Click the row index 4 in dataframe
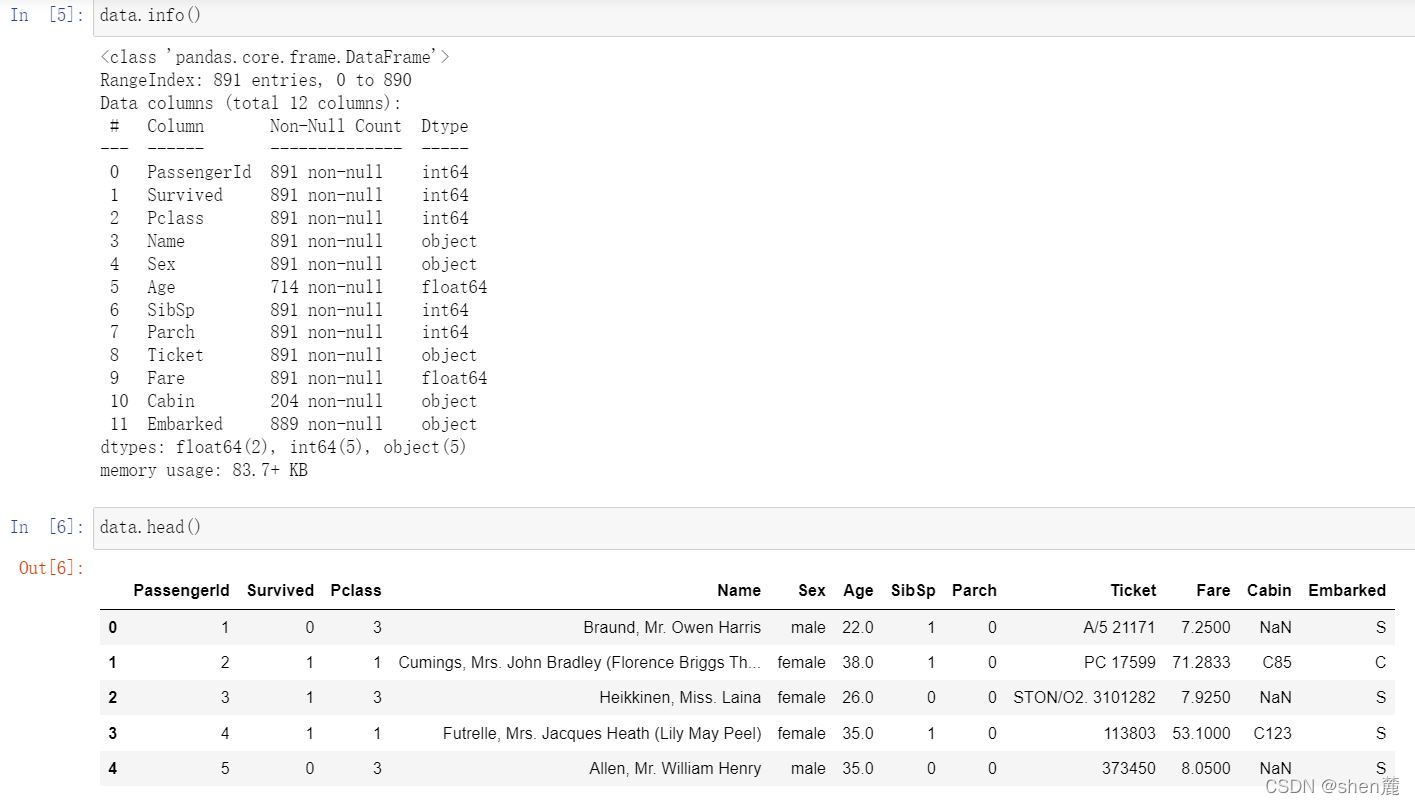The height and width of the screenshot is (805, 1415). pos(112,768)
